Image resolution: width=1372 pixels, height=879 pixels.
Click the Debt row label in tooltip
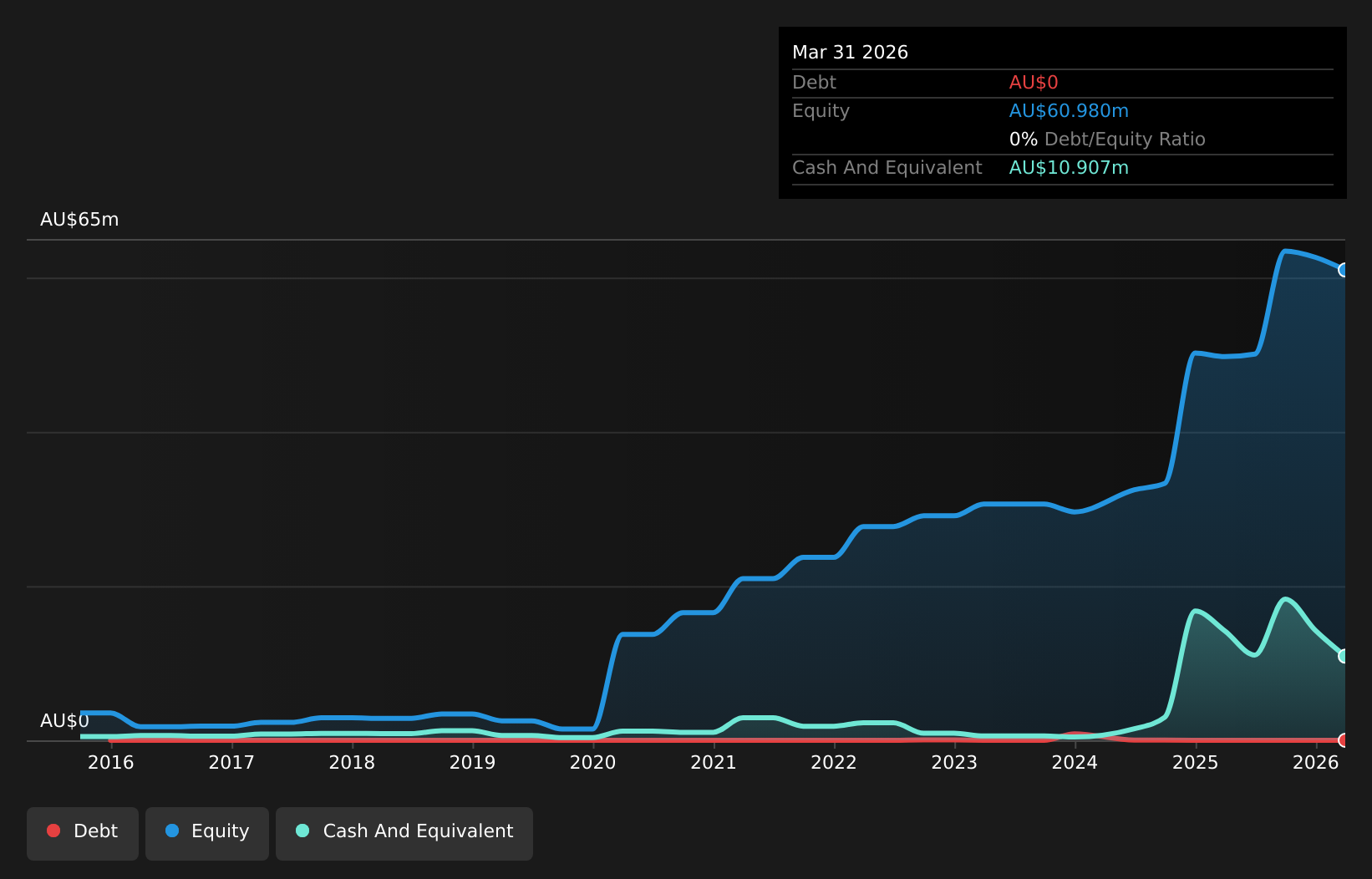coord(814,83)
